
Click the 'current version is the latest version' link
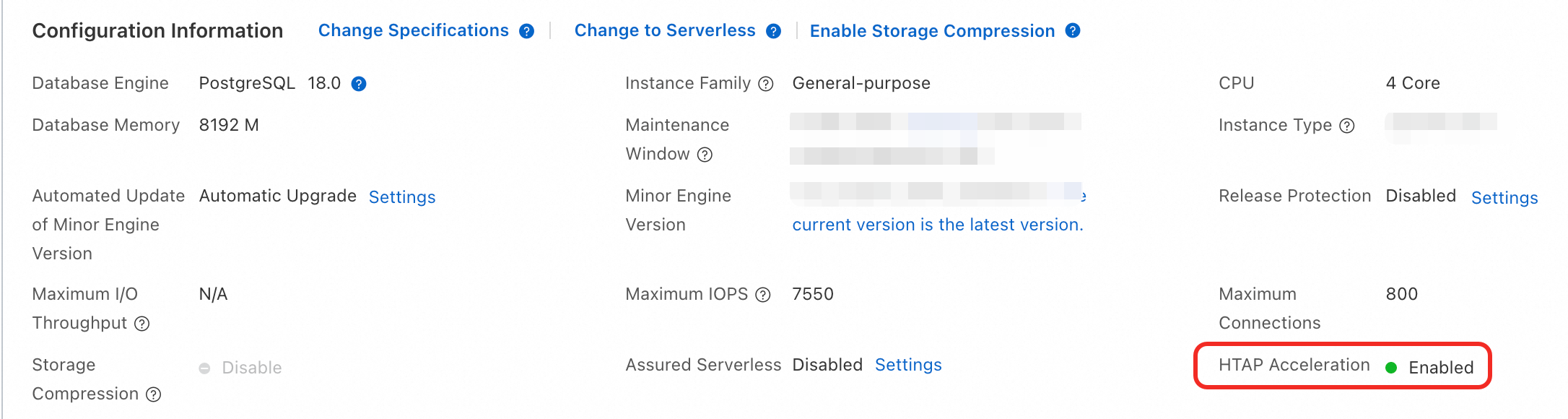point(938,225)
